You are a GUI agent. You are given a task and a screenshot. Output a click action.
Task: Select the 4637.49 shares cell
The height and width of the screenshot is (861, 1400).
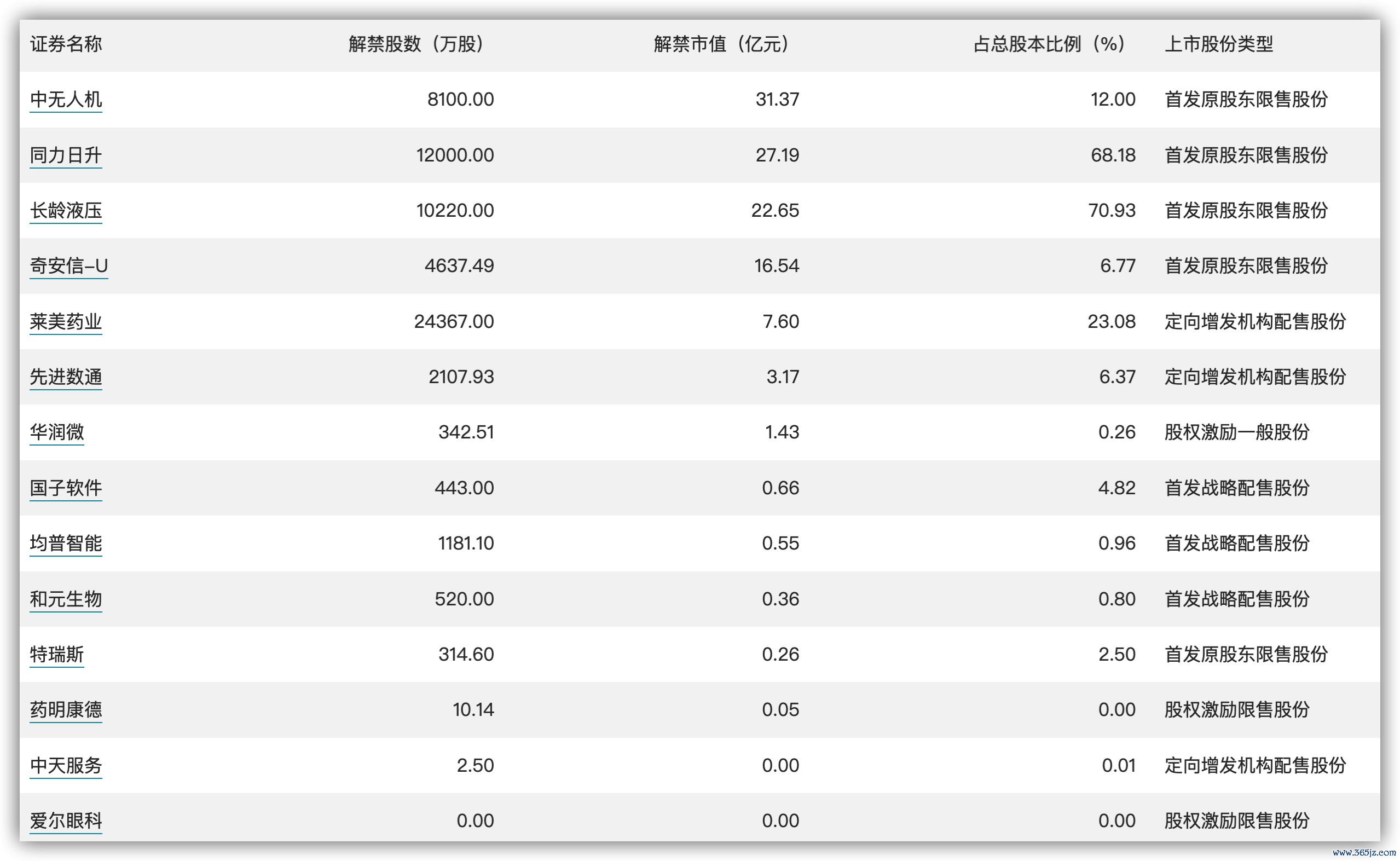pyautogui.click(x=459, y=266)
